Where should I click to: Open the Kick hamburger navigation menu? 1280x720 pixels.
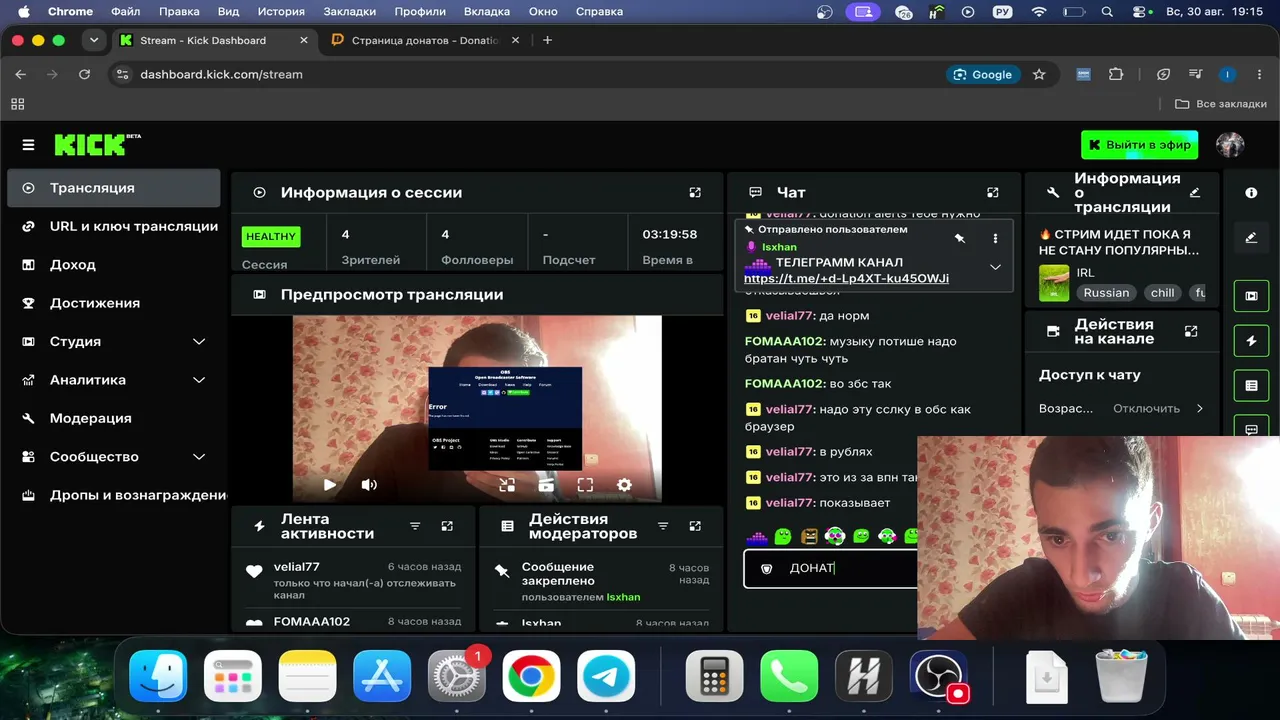pyautogui.click(x=28, y=145)
